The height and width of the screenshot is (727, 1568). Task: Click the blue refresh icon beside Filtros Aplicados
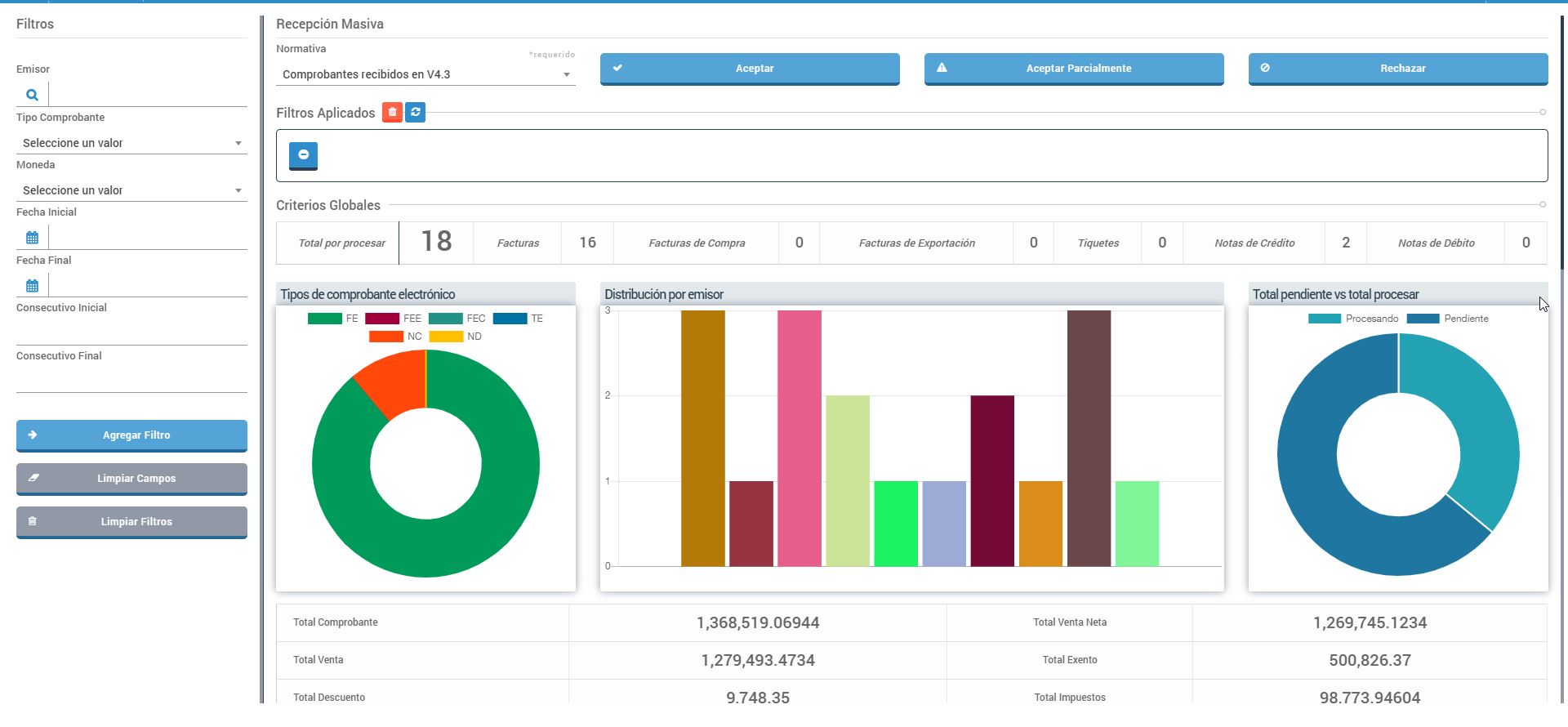click(x=416, y=113)
